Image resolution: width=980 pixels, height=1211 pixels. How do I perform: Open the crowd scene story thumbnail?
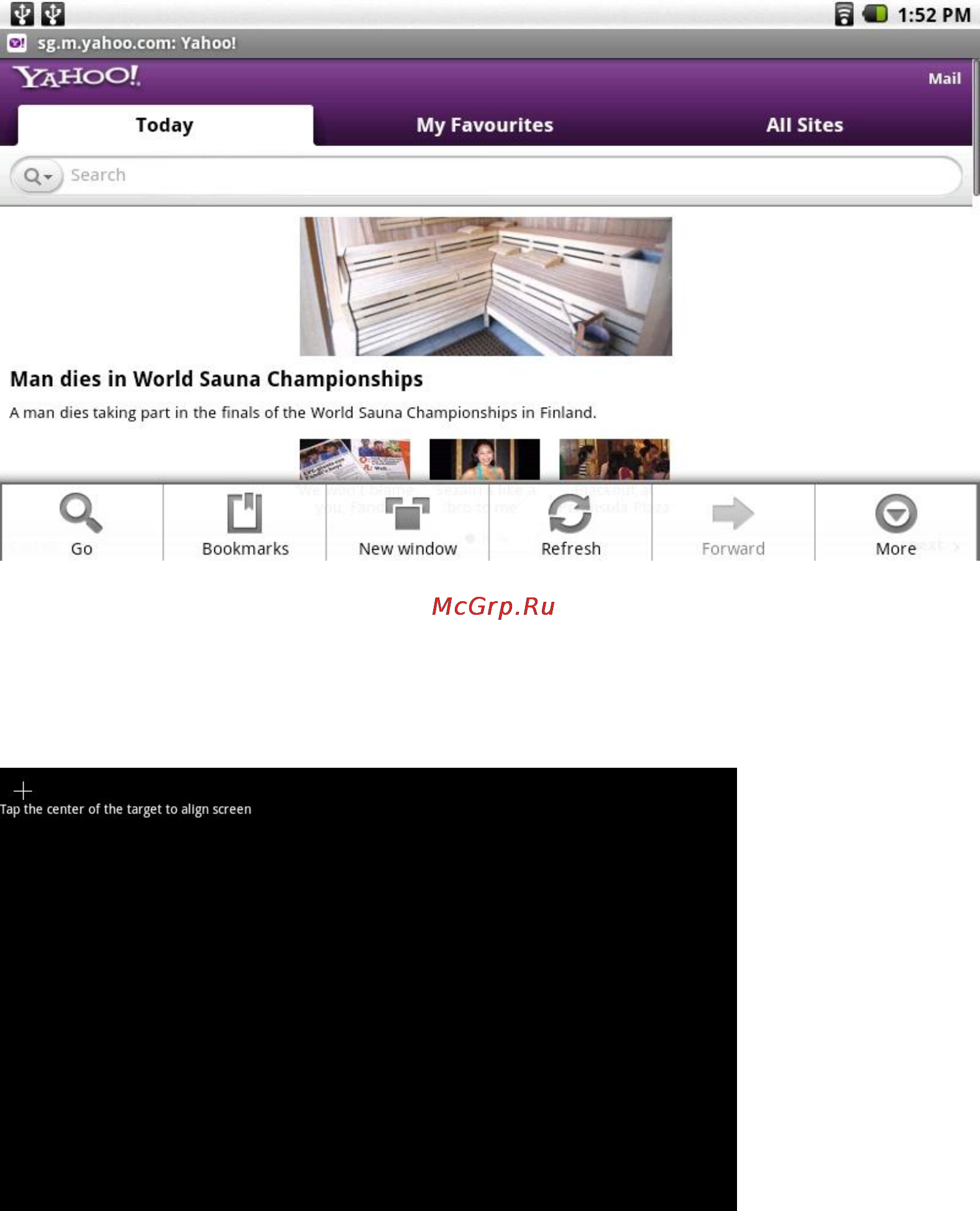click(615, 459)
